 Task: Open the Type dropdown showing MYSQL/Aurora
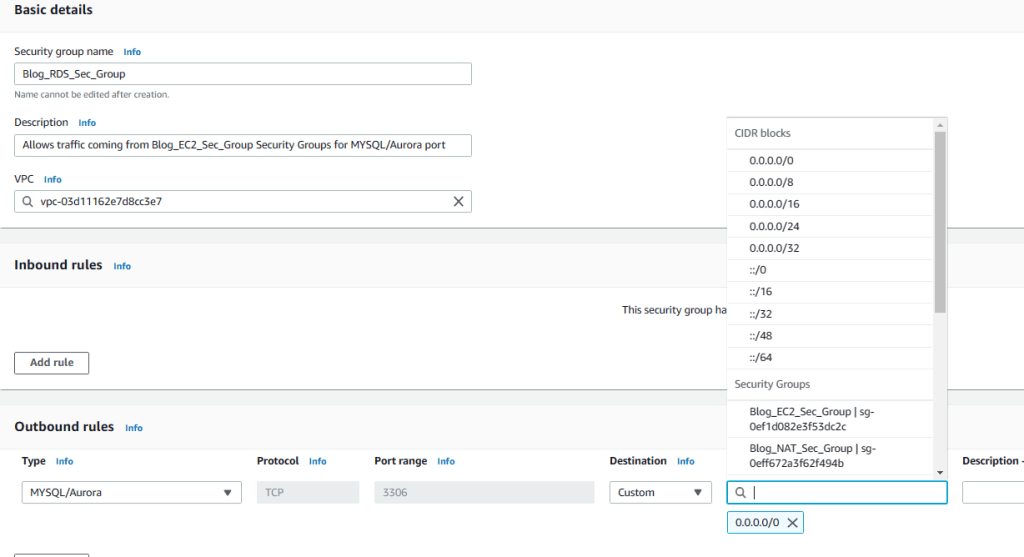coord(131,493)
